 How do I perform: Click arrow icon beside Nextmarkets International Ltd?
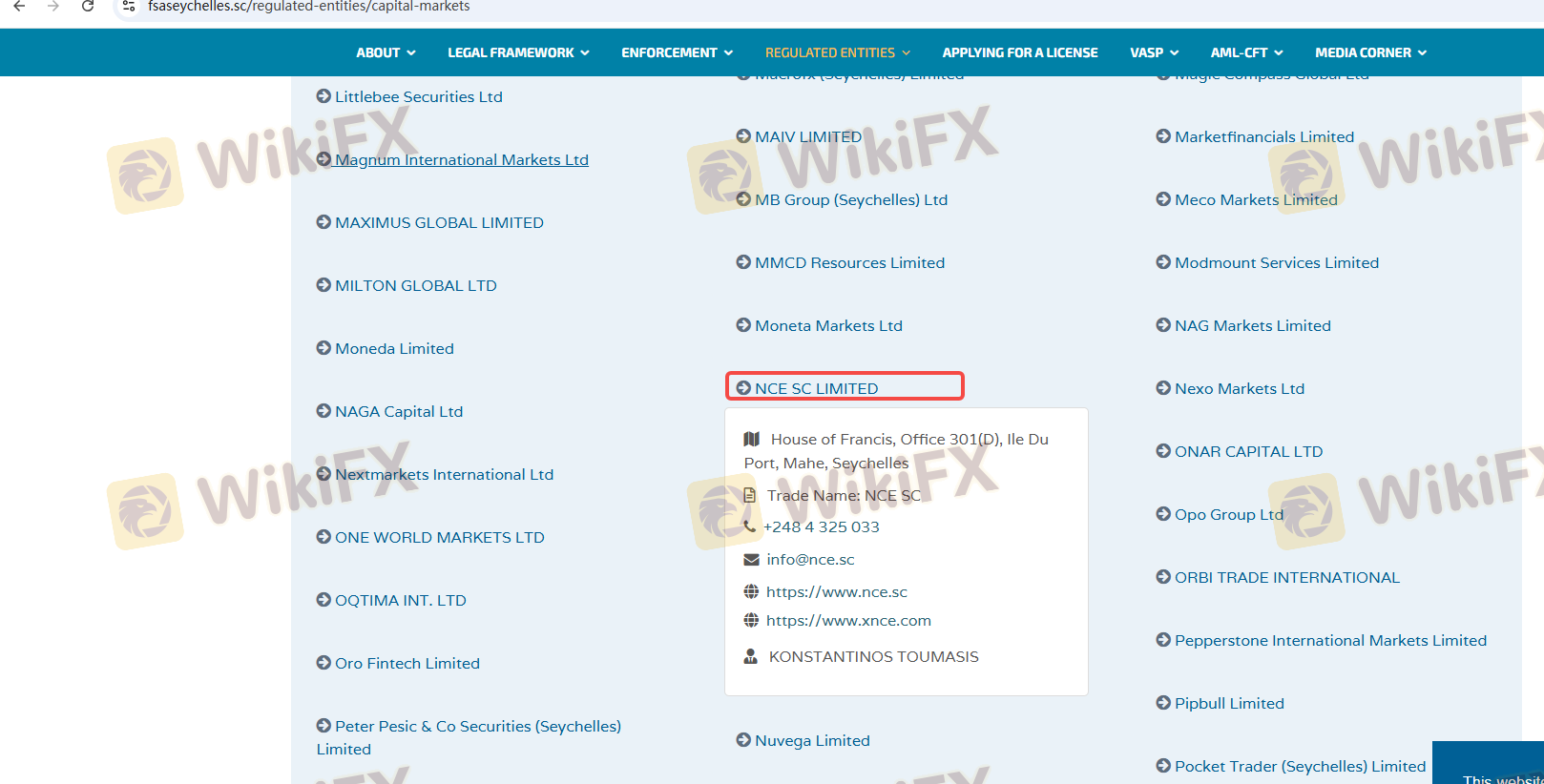323,474
